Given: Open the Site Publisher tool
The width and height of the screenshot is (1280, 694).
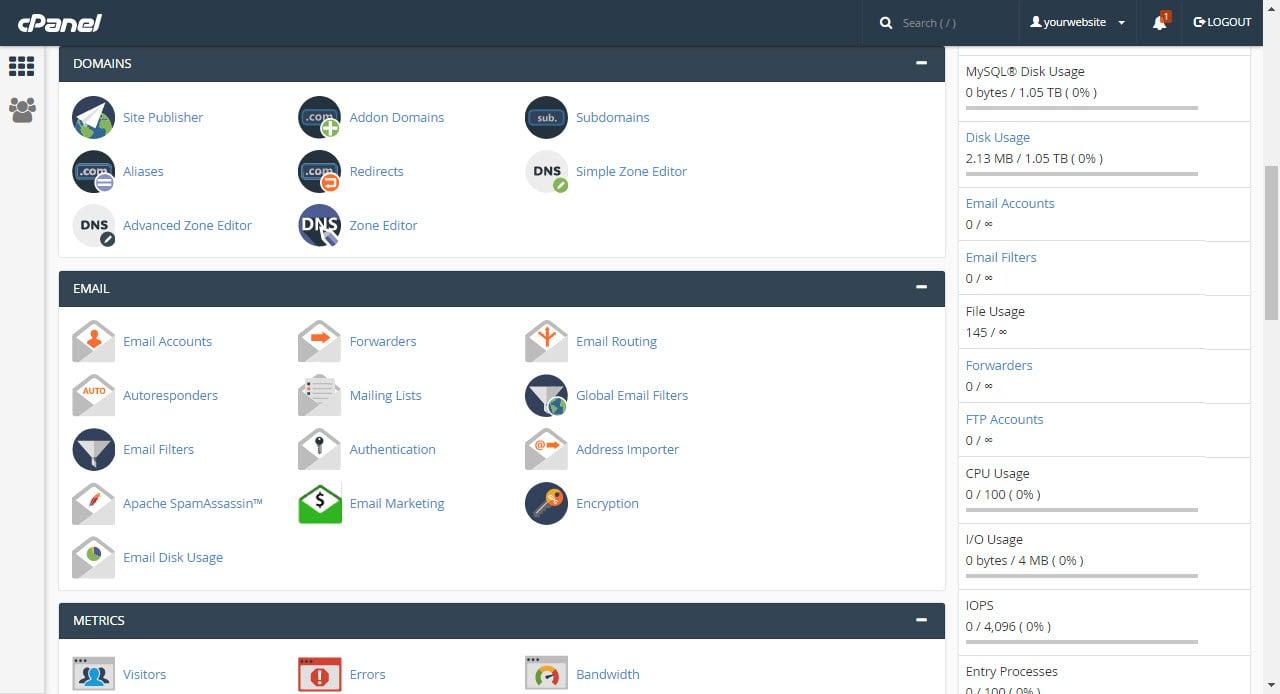Looking at the screenshot, I should (162, 117).
